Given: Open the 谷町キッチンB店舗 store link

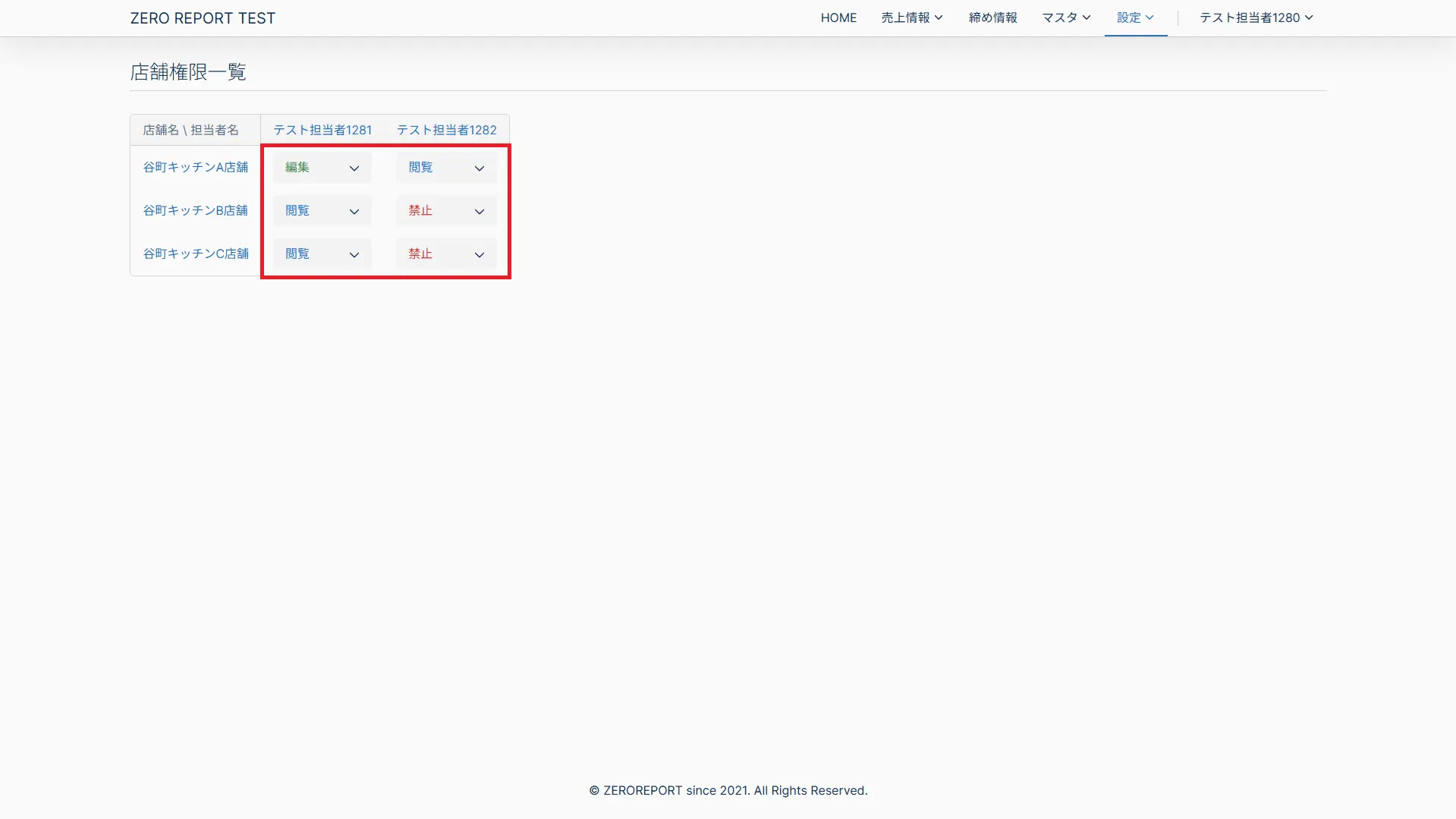Looking at the screenshot, I should [196, 210].
